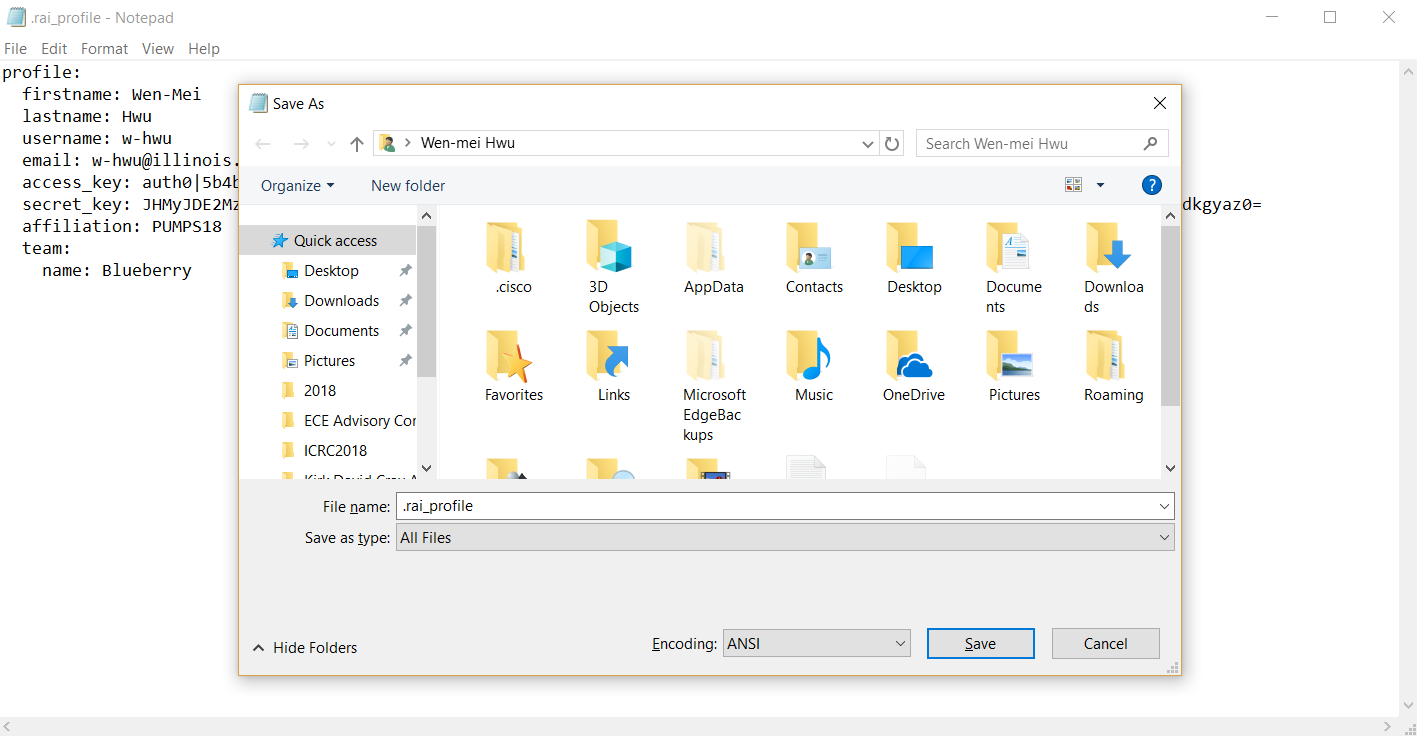Open Notepad View menu
This screenshot has width=1417, height=736.
[158, 48]
